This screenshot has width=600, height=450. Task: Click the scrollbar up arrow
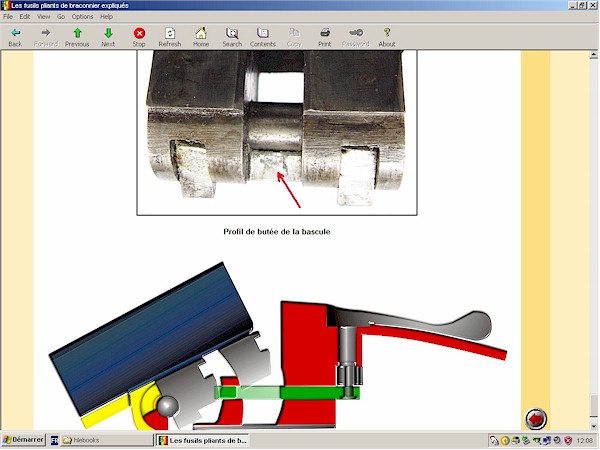[x=593, y=55]
